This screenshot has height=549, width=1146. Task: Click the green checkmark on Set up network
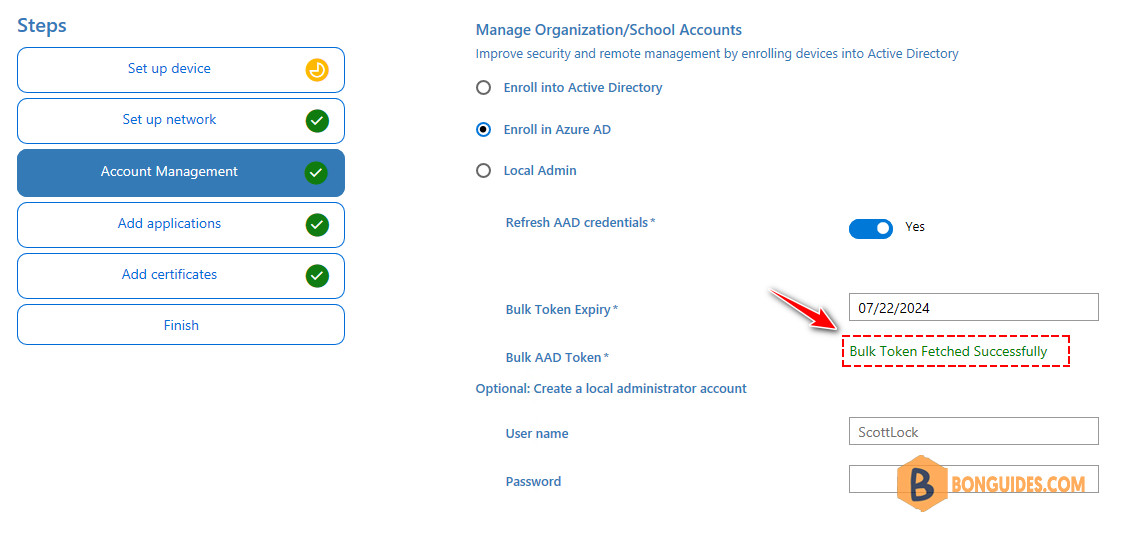pyautogui.click(x=317, y=121)
